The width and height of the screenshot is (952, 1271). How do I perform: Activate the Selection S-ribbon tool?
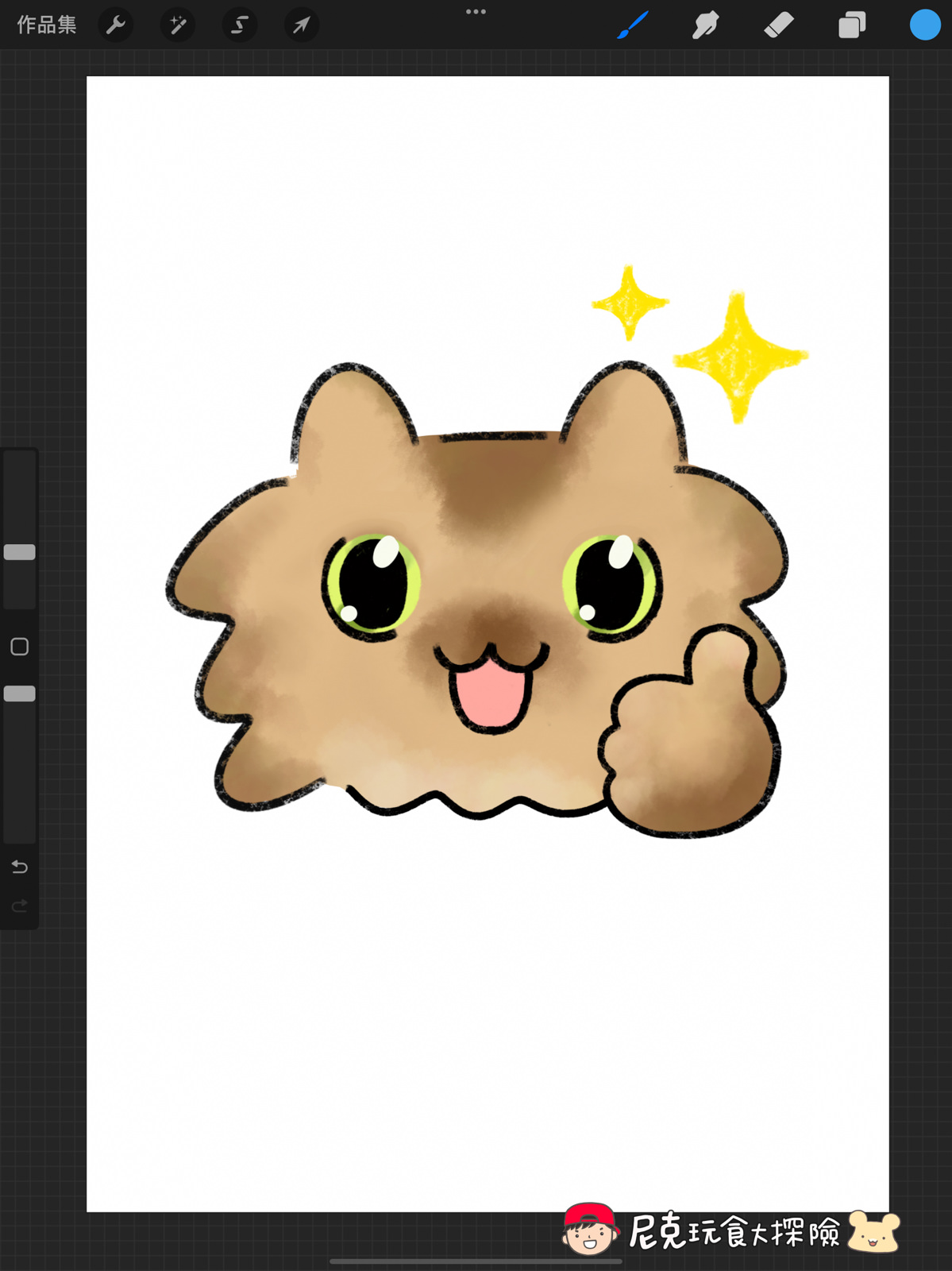pyautogui.click(x=240, y=25)
